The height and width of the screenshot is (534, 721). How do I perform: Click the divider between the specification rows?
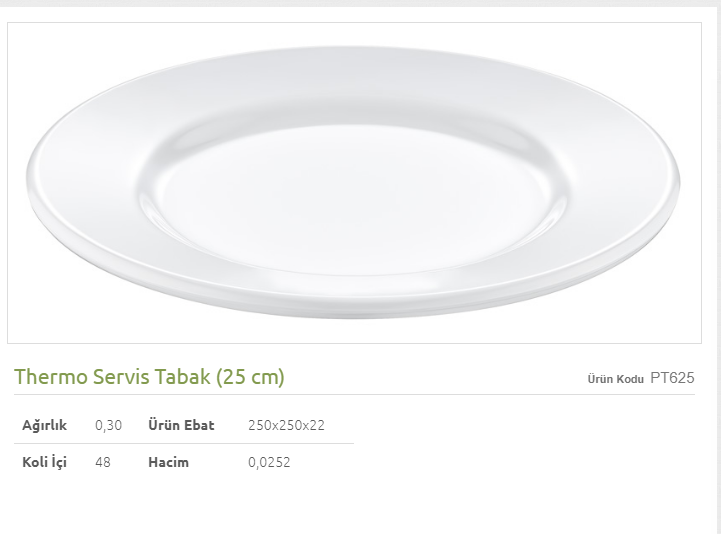[184, 443]
